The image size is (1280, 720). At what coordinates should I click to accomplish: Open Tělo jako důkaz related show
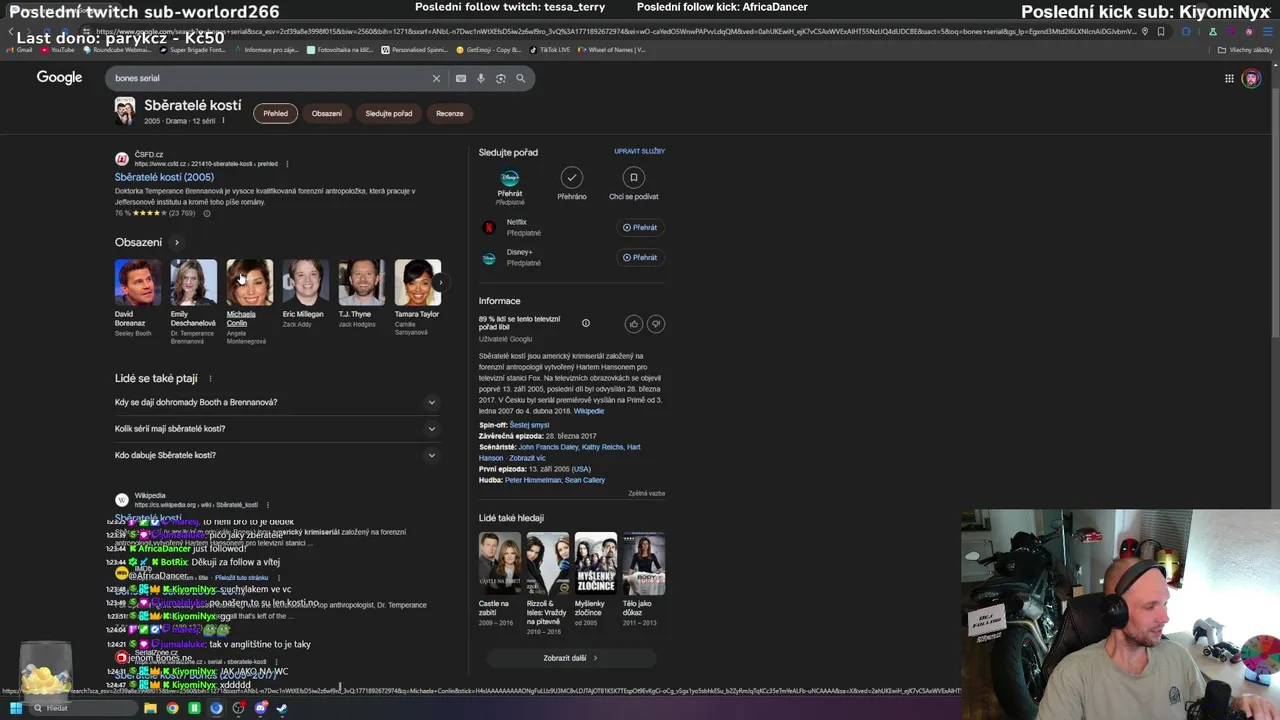point(644,564)
